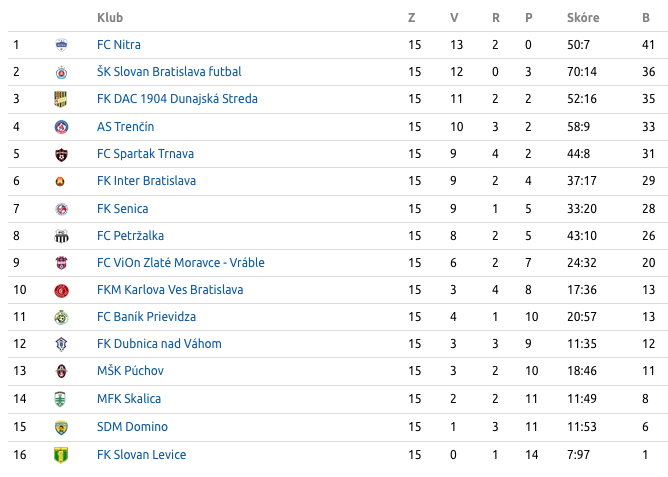
Task: Open FC ViOn Zlaté Moravce - Vráble link
Action: (180, 263)
